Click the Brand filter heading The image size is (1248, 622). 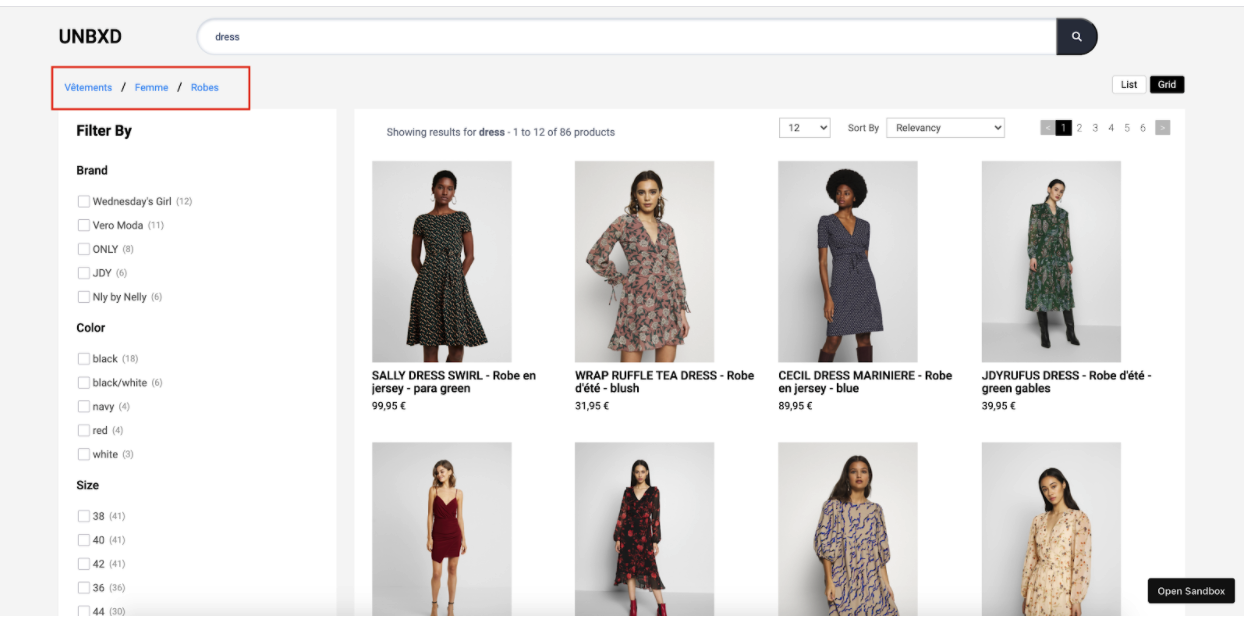92,170
